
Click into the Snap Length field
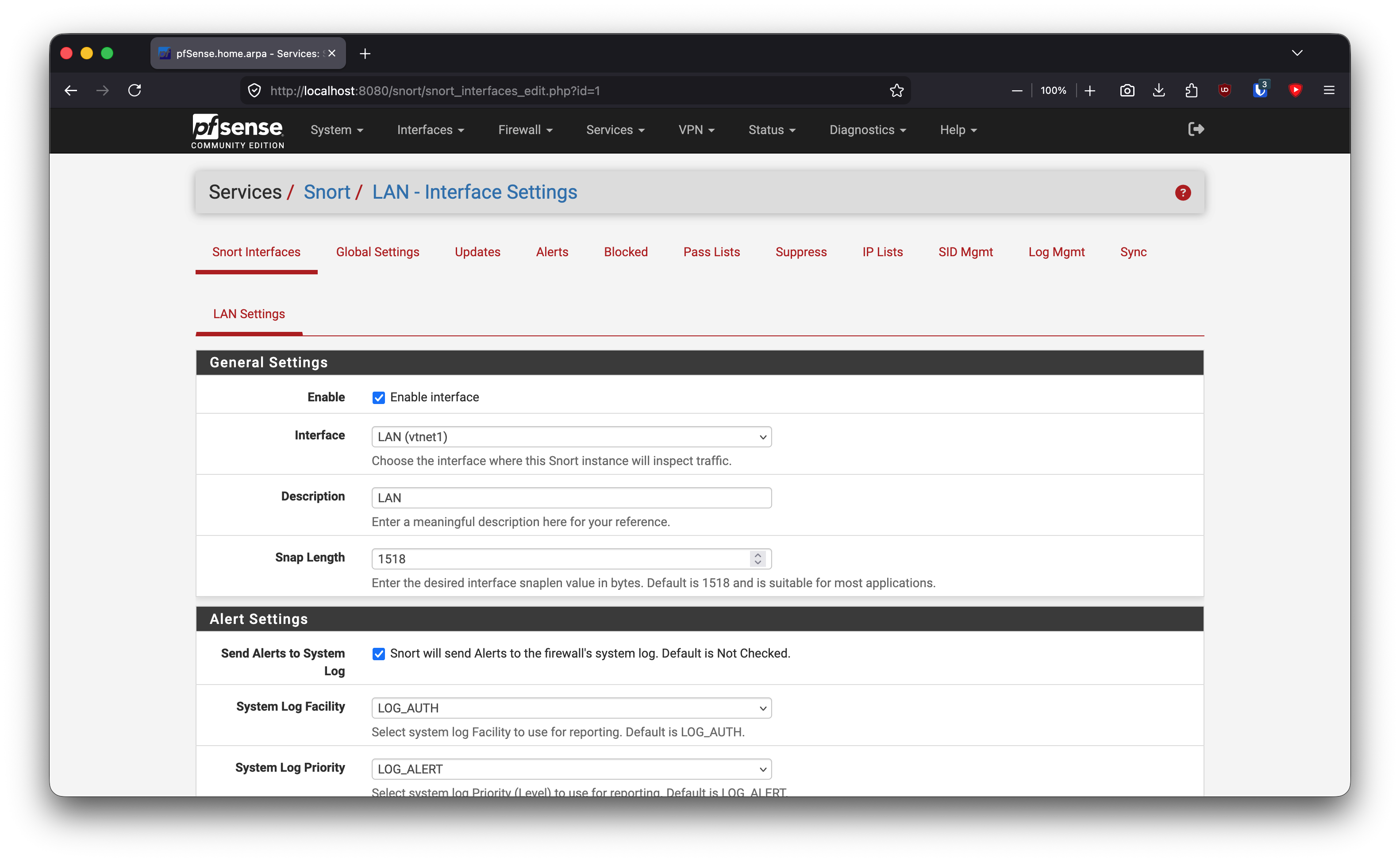coord(571,559)
